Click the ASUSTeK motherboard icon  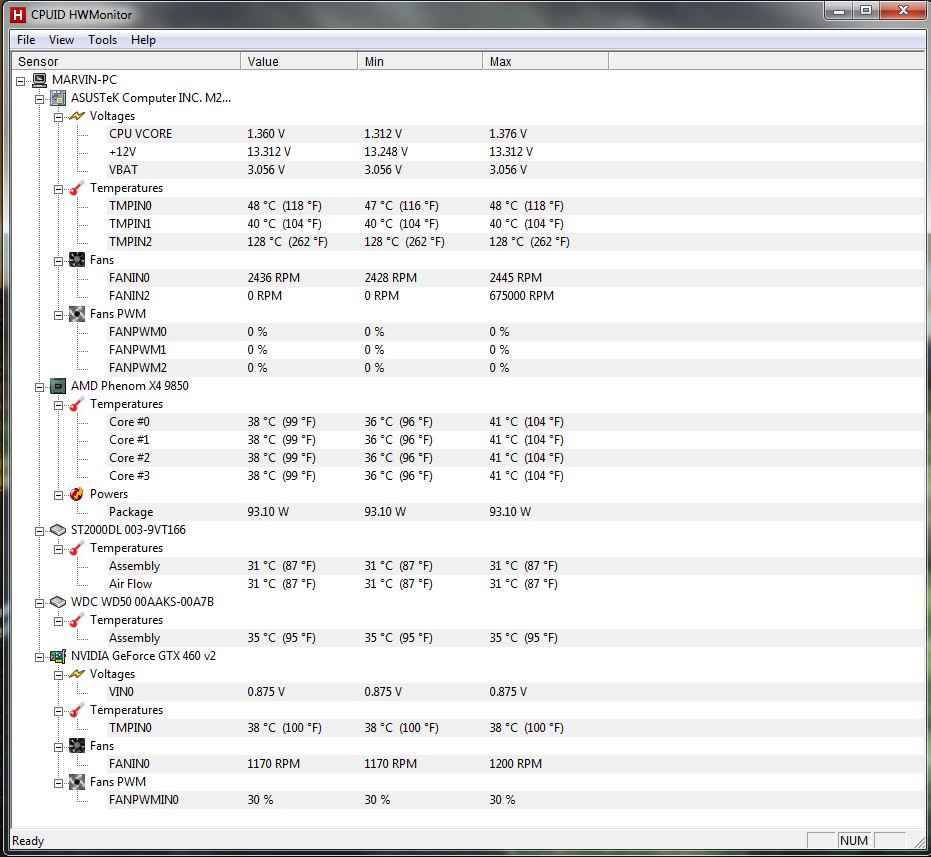pos(58,98)
